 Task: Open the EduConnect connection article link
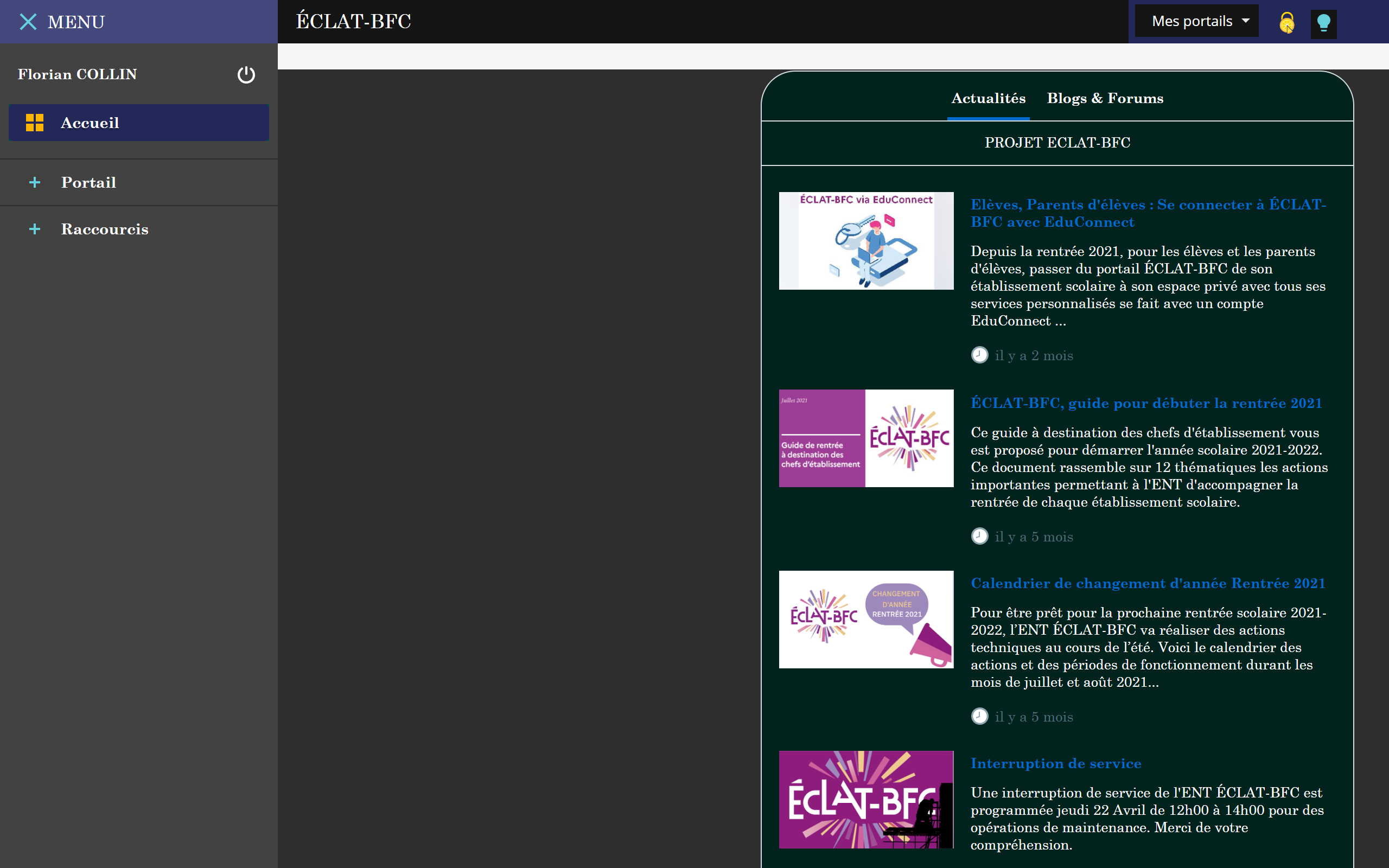coord(1148,213)
